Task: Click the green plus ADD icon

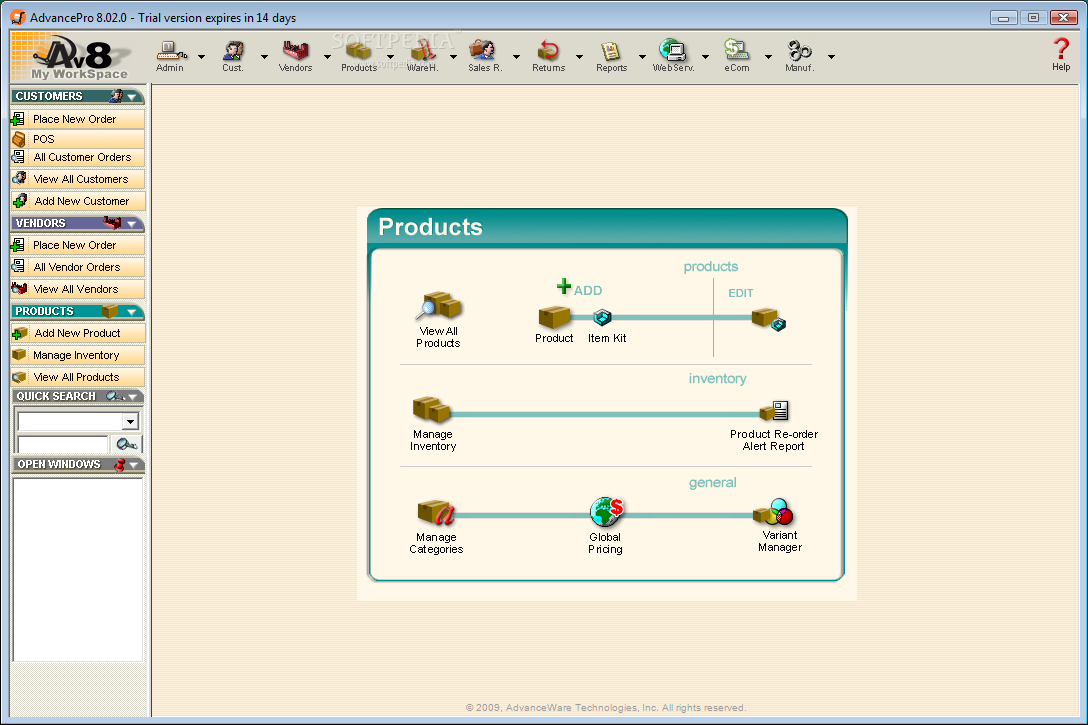Action: 564,286
